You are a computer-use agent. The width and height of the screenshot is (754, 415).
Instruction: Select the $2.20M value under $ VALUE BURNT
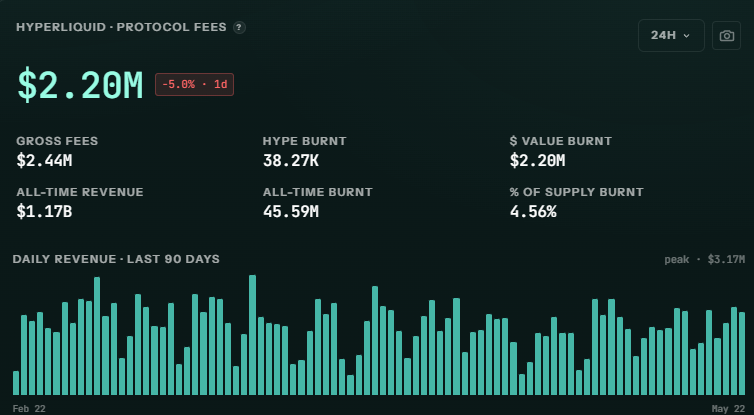point(538,161)
